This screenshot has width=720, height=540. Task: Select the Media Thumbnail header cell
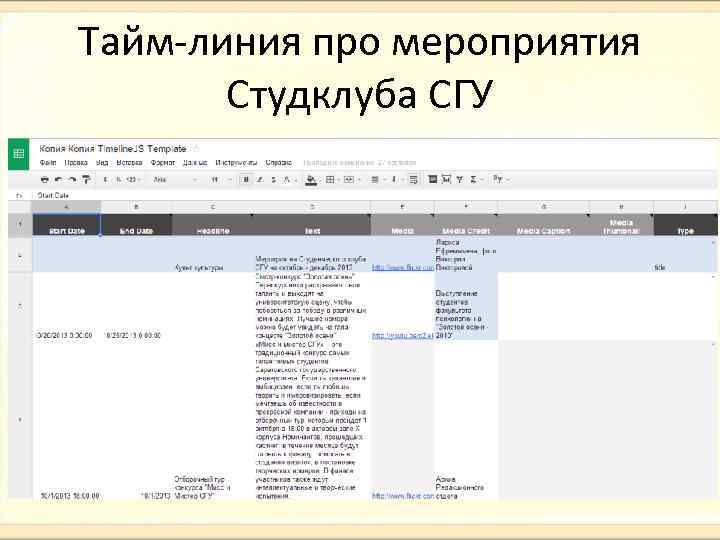coord(621,225)
